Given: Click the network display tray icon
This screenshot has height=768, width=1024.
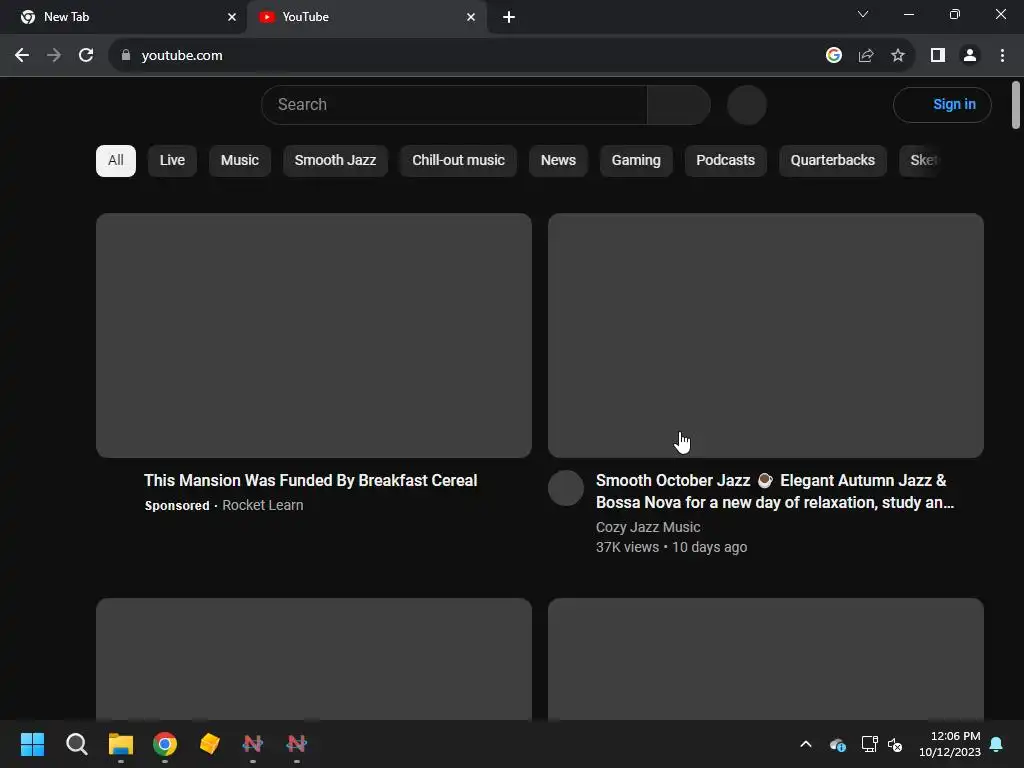Looking at the screenshot, I should pos(869,744).
